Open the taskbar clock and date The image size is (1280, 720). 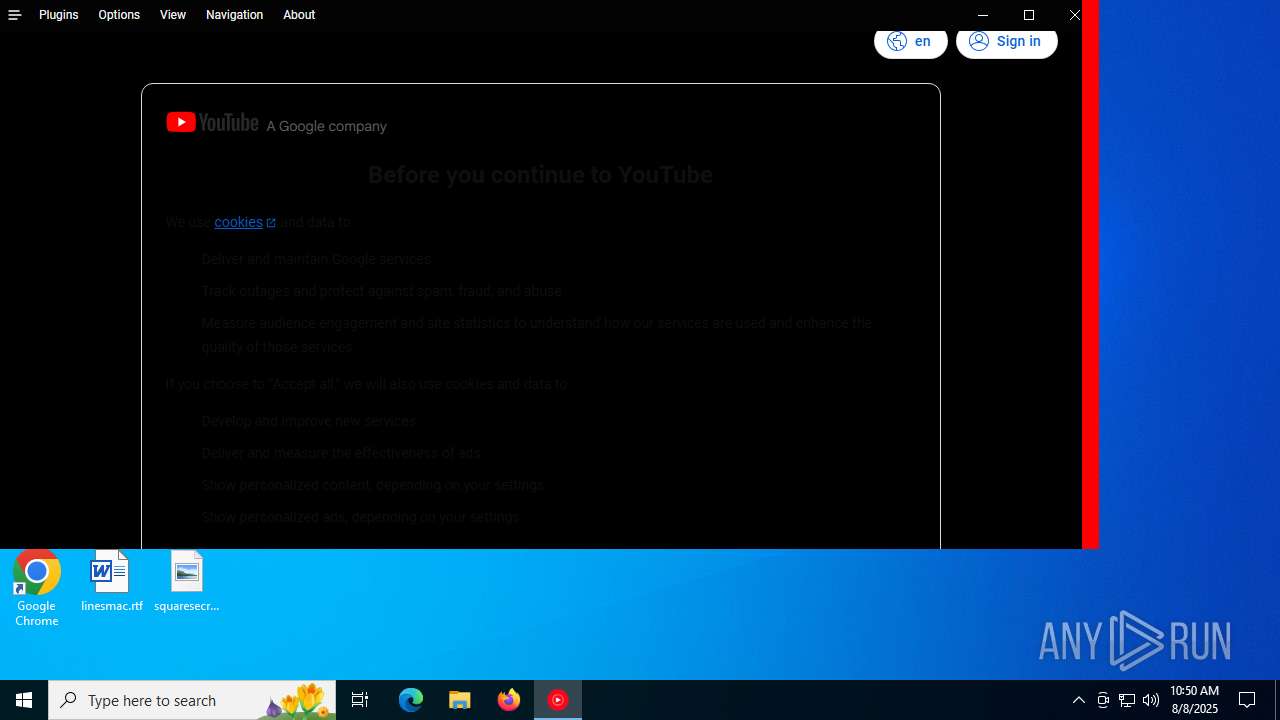(x=1194, y=700)
